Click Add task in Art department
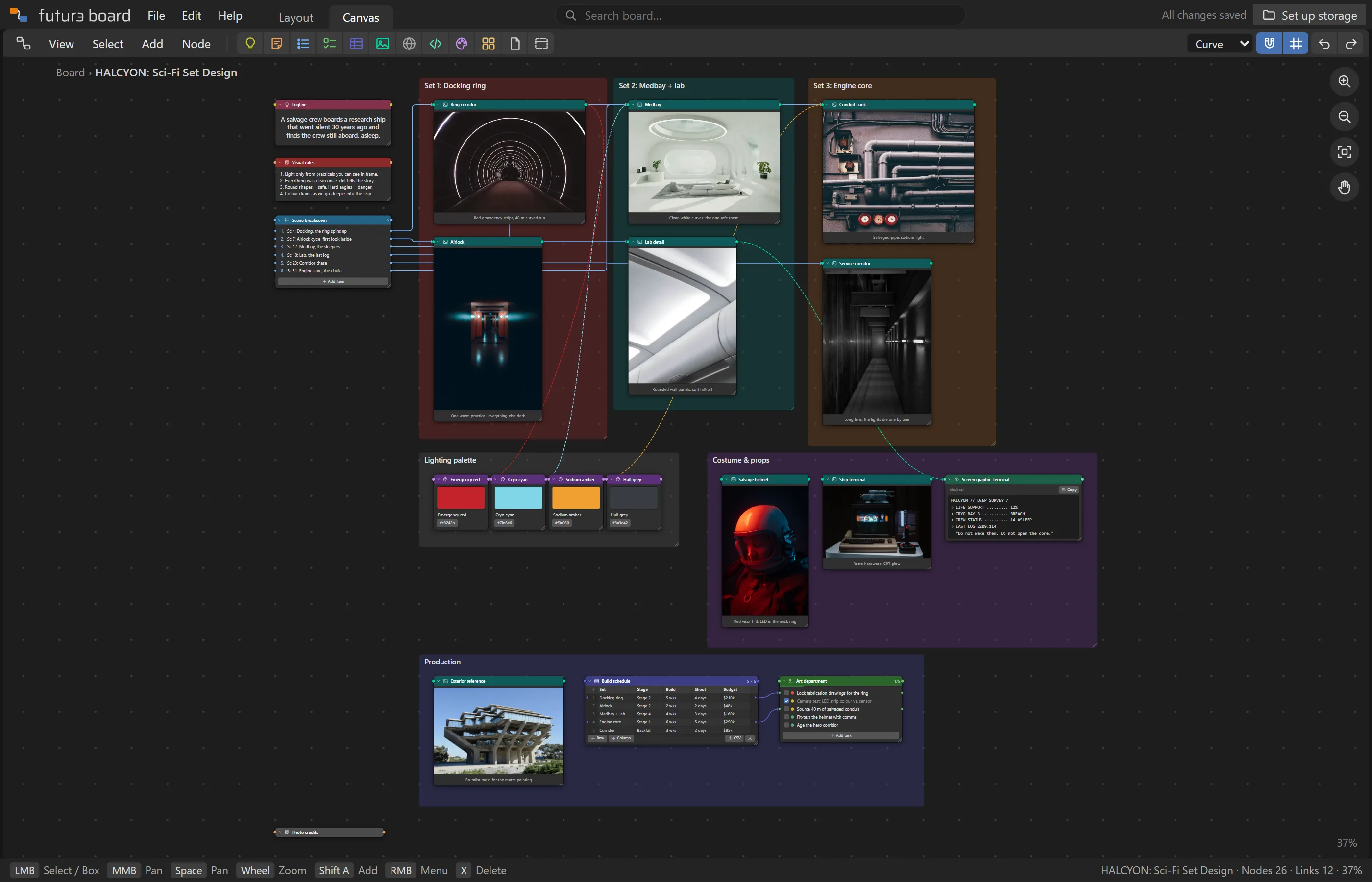Image resolution: width=1372 pixels, height=882 pixels. 841,735
